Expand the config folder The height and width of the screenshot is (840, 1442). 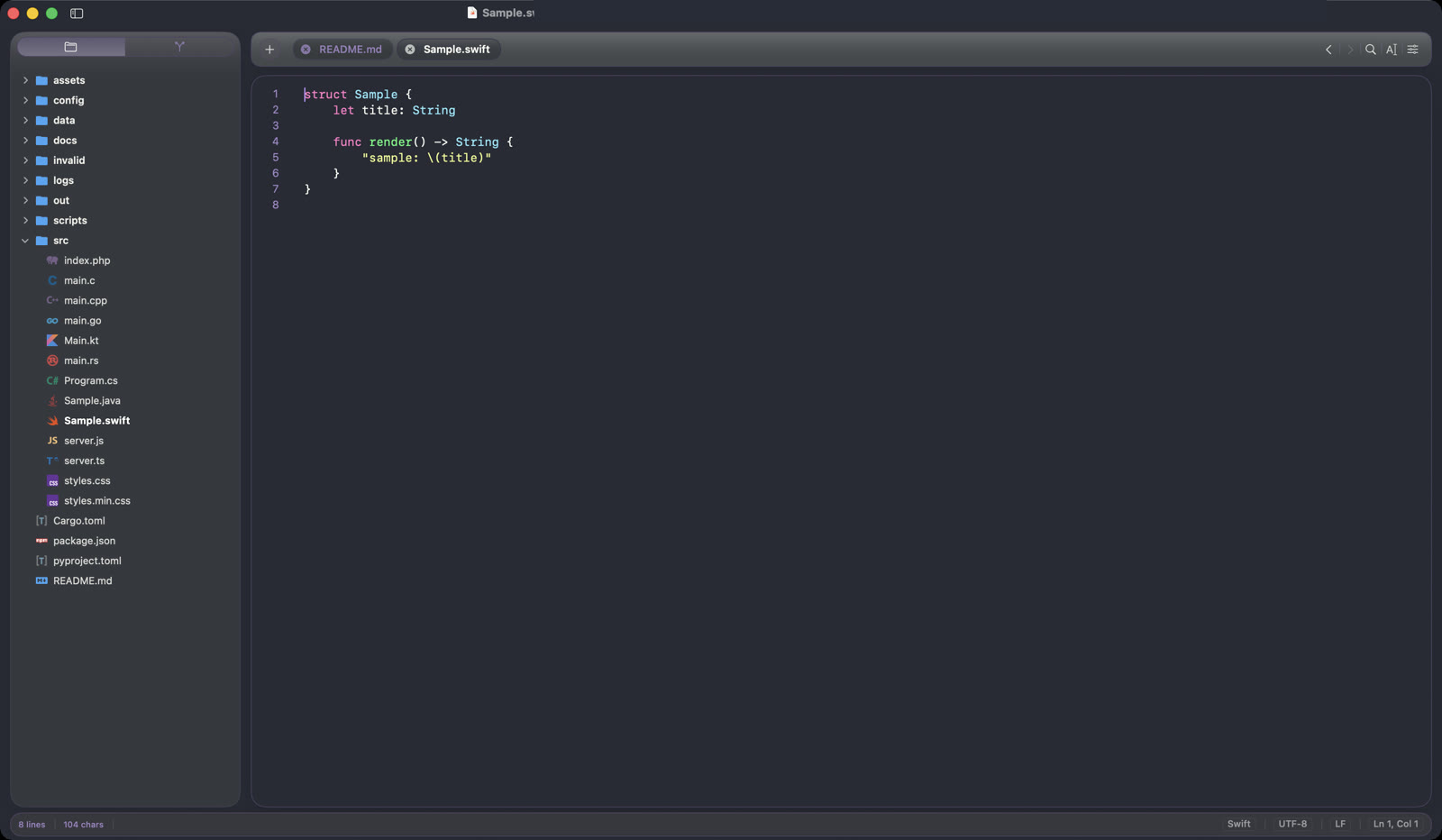tap(25, 100)
